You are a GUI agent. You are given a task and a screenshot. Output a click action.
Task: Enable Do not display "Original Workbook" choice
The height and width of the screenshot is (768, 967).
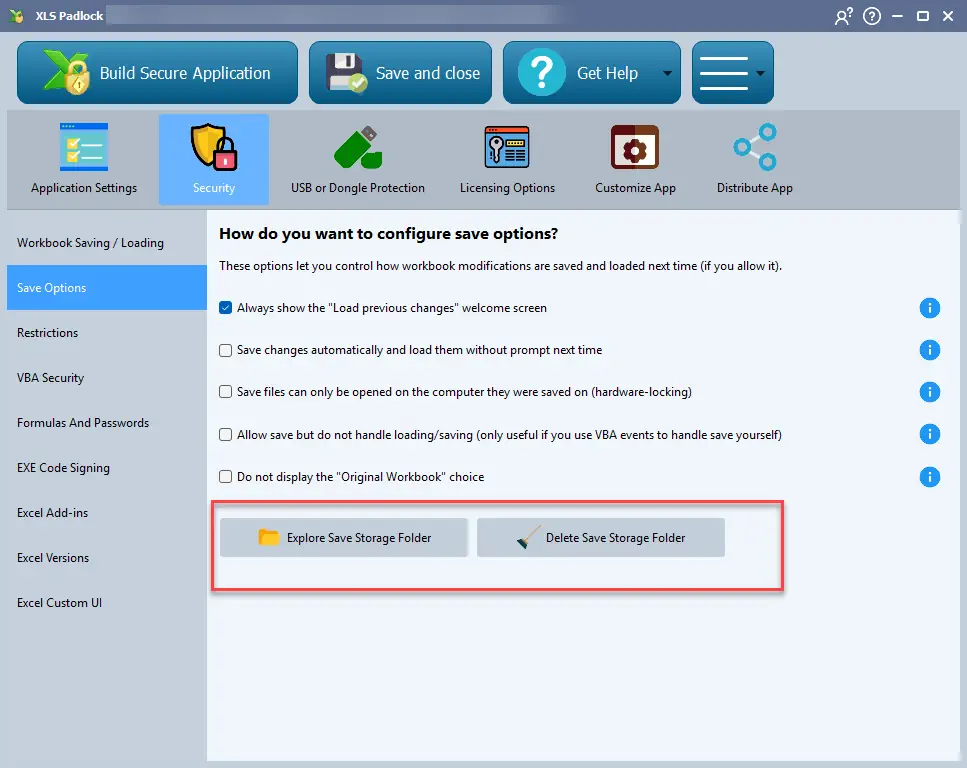click(226, 477)
